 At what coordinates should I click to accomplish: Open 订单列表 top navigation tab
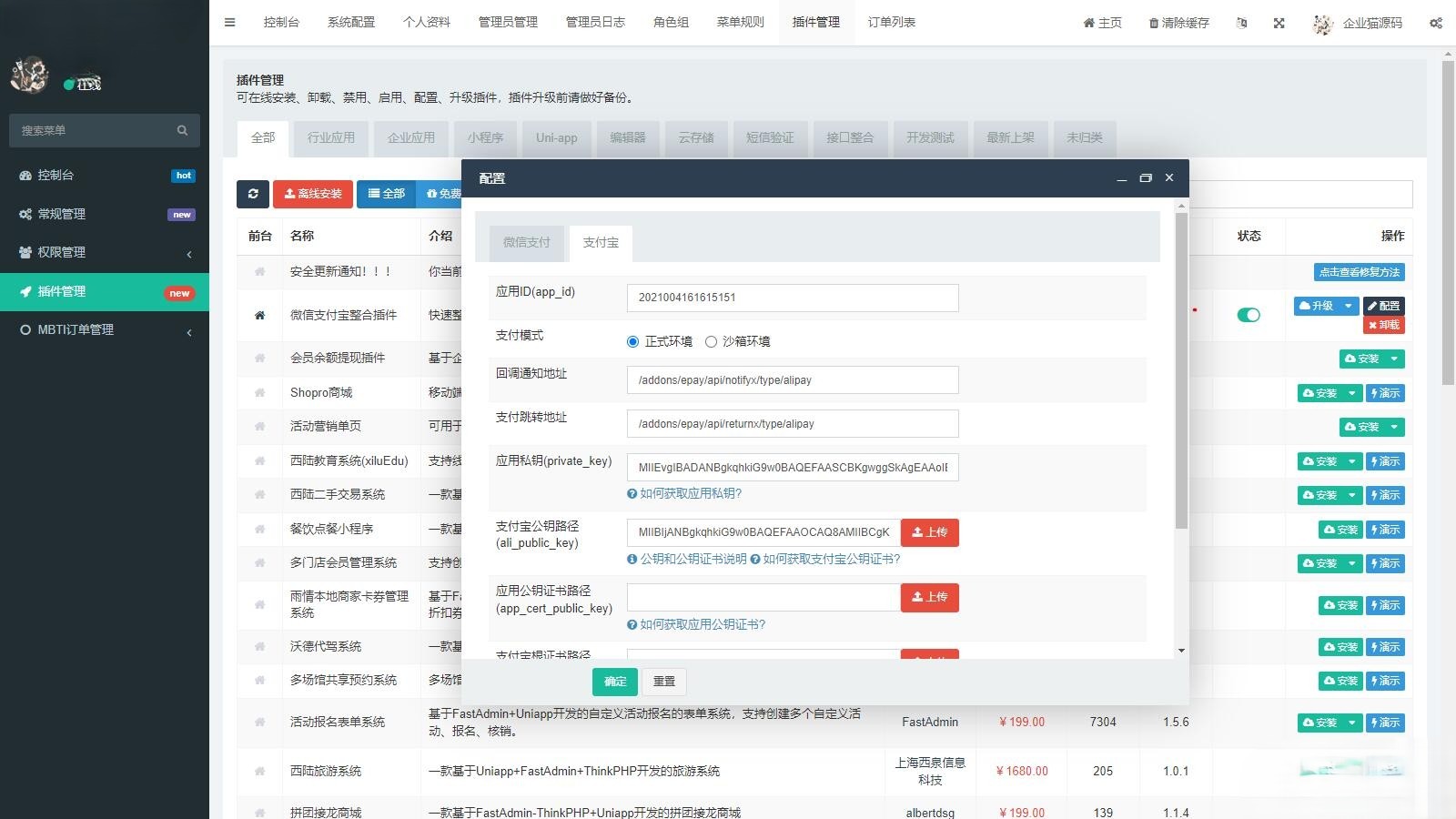892,23
